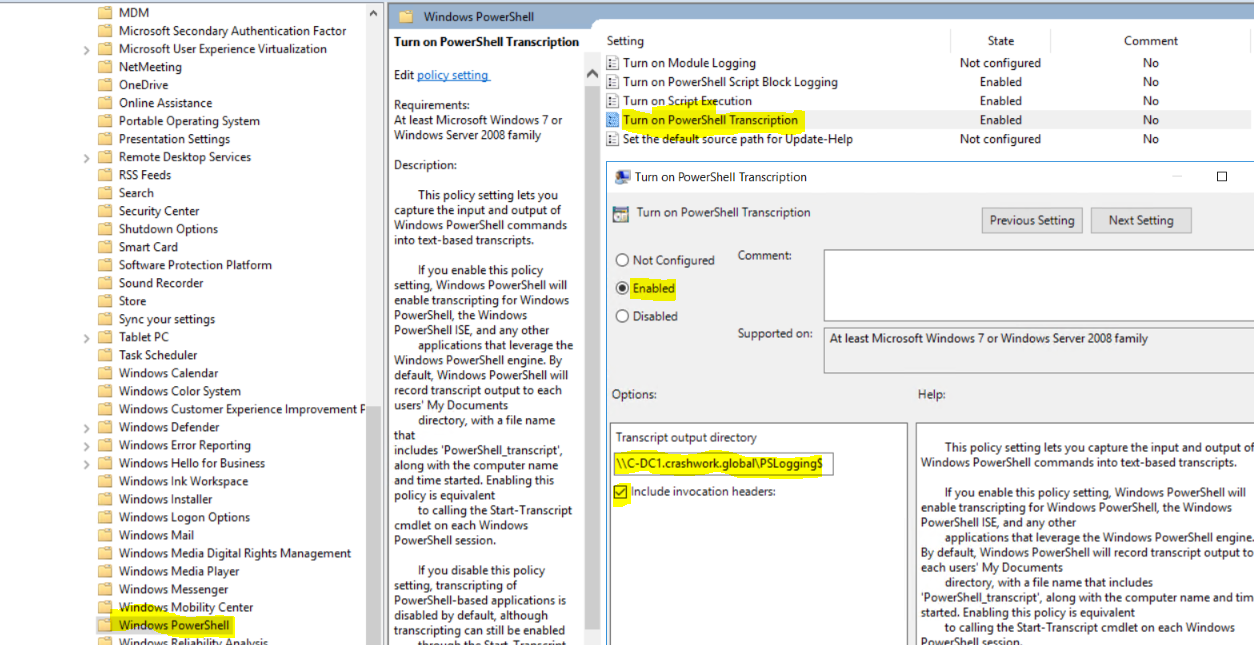Viewport: 1254px width, 645px height.
Task: Open Sync your settings tree item
Action: (167, 319)
